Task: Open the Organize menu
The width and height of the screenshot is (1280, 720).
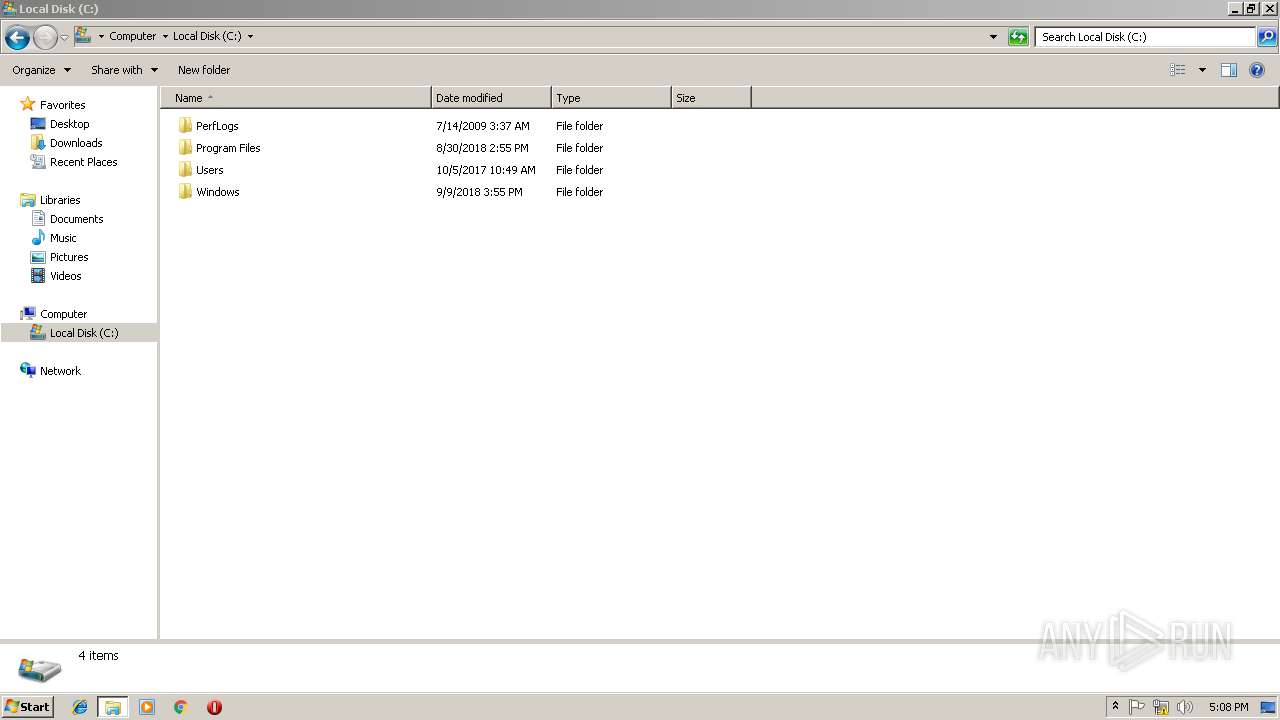Action: (41, 70)
